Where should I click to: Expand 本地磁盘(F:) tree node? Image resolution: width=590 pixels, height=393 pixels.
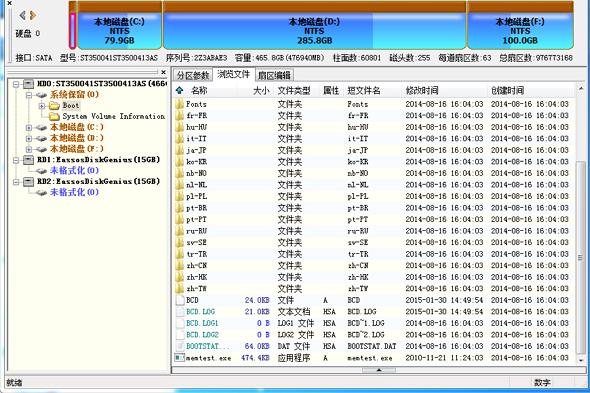[29, 149]
